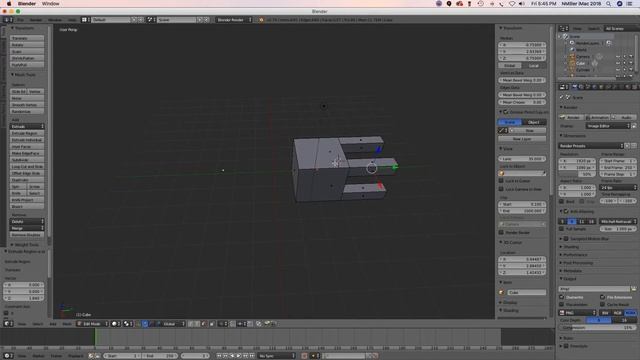The image size is (640, 360).
Task: Click the Wi-Fi icon in the macOS menu bar
Action: [x=512, y=4]
